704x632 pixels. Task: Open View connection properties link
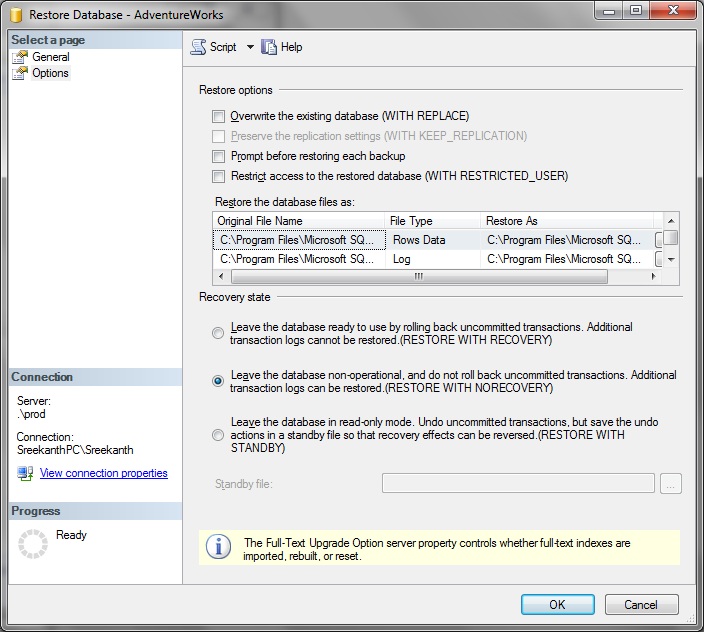click(x=103, y=473)
